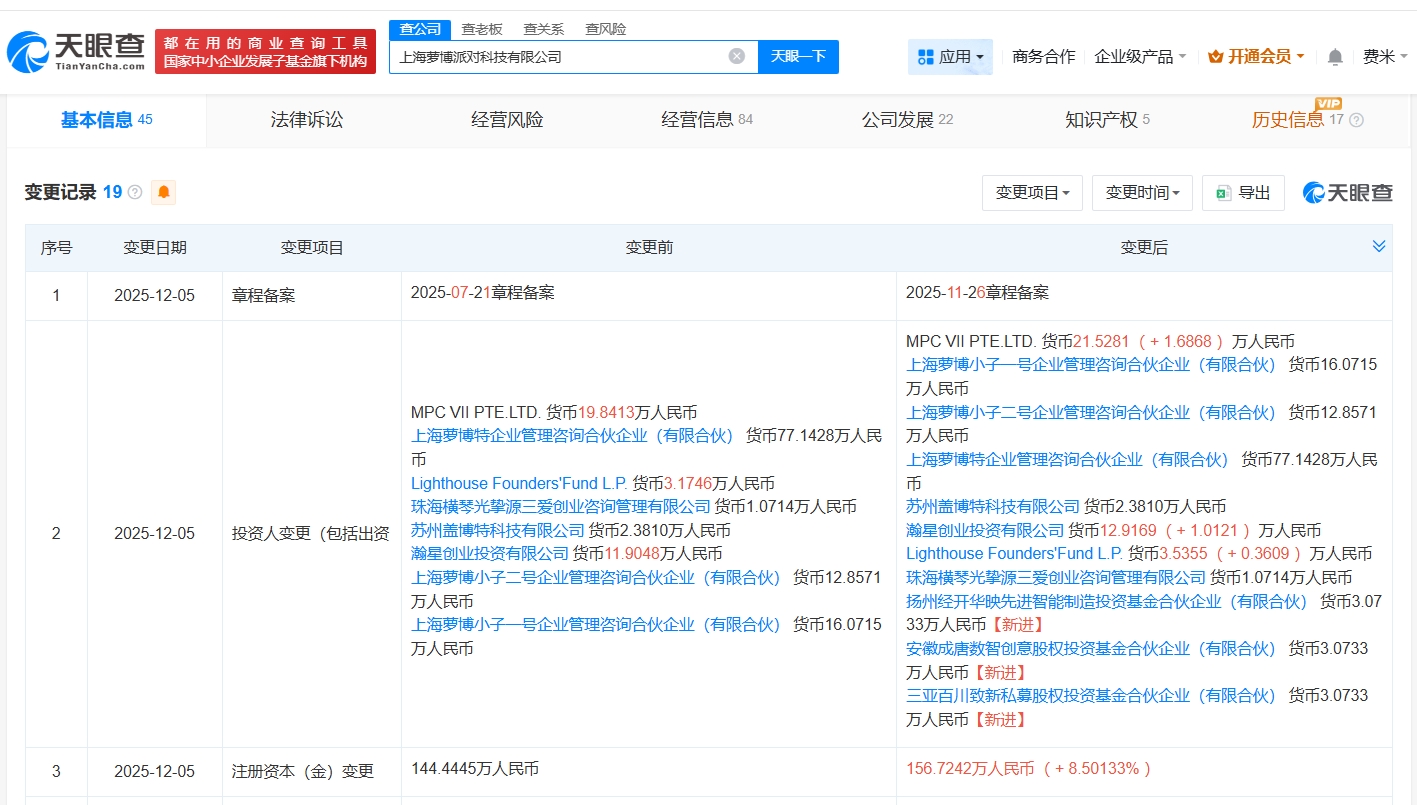
Task: Clear the search box with the circled X icon
Action: [738, 57]
